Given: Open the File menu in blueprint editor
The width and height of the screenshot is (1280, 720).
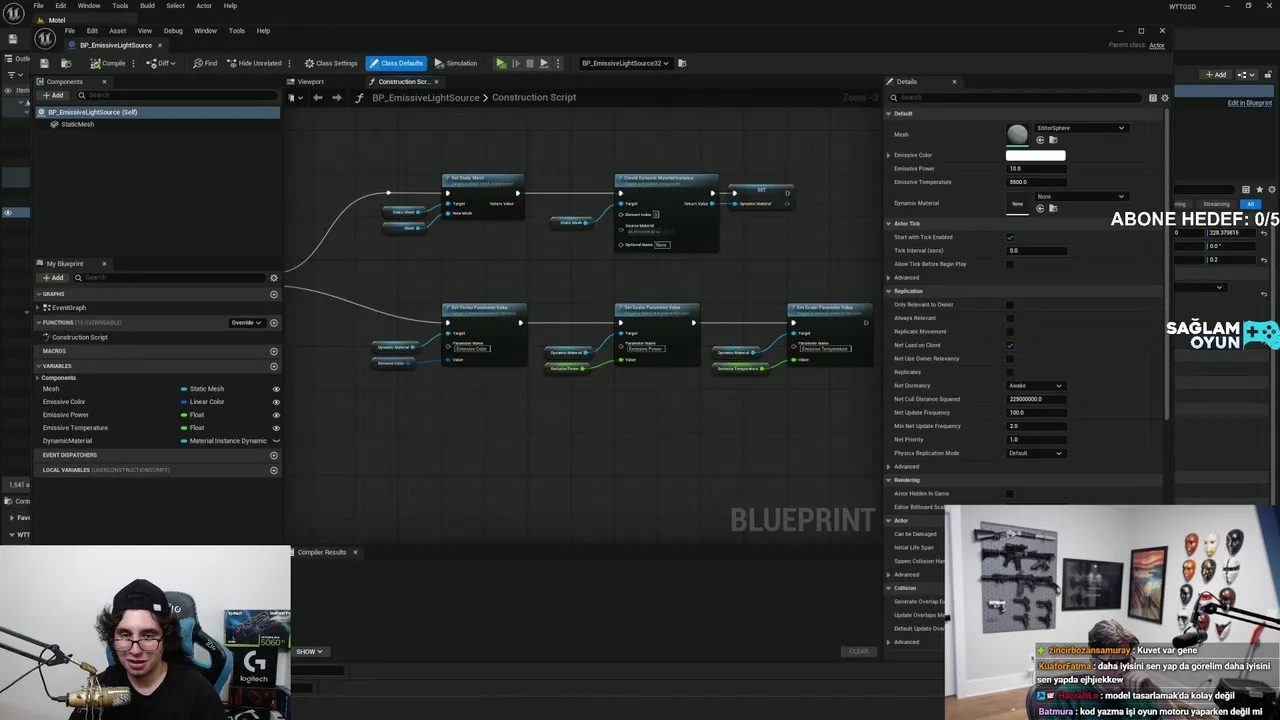Looking at the screenshot, I should pos(70,31).
